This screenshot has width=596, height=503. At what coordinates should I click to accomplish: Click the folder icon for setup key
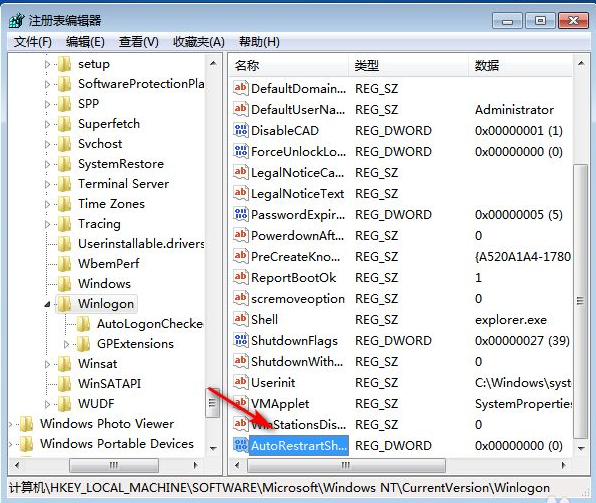[x=65, y=64]
